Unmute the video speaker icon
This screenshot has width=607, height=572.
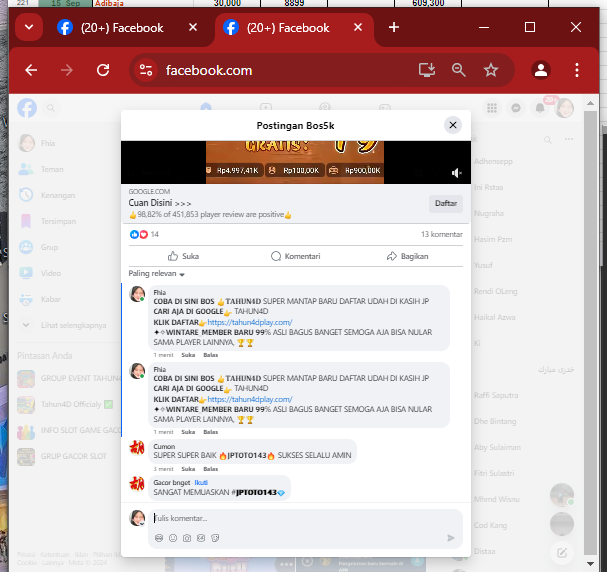(x=457, y=173)
